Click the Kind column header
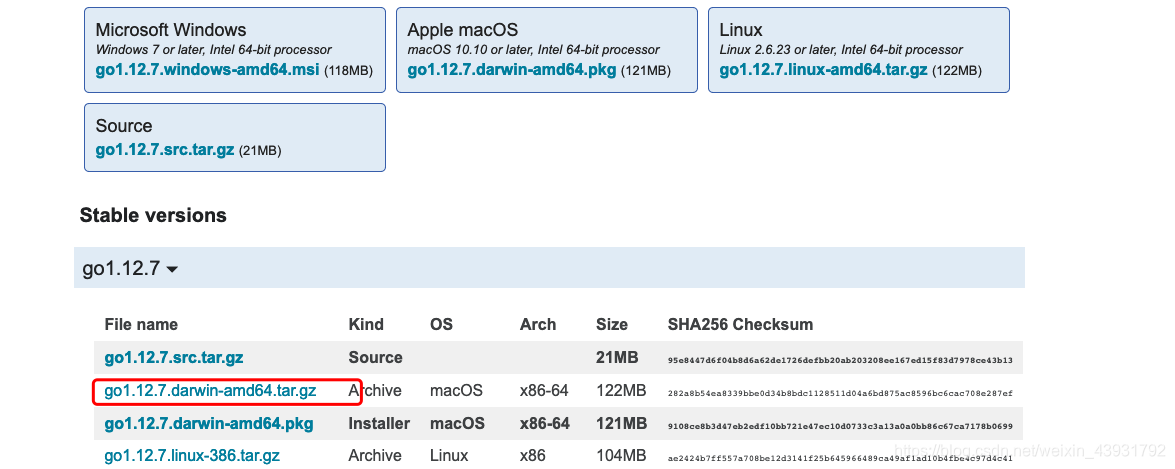 [x=366, y=324]
